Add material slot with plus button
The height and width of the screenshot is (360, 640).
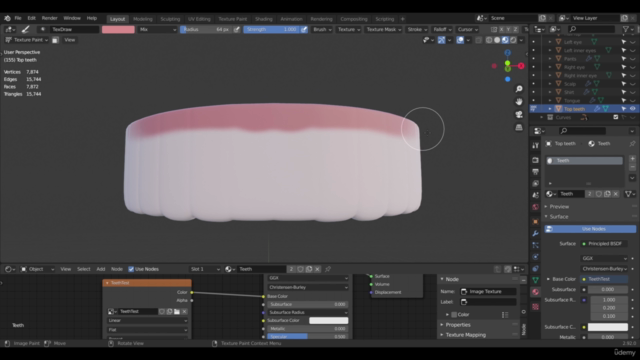(632, 158)
